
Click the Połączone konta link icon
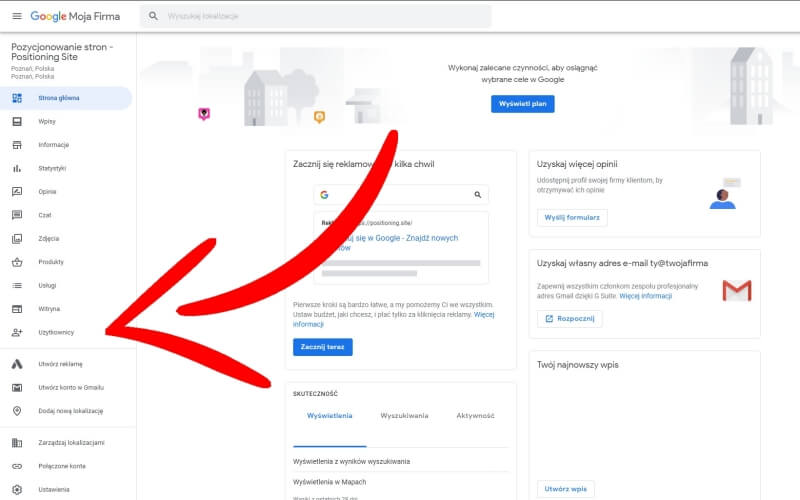pos(17,466)
